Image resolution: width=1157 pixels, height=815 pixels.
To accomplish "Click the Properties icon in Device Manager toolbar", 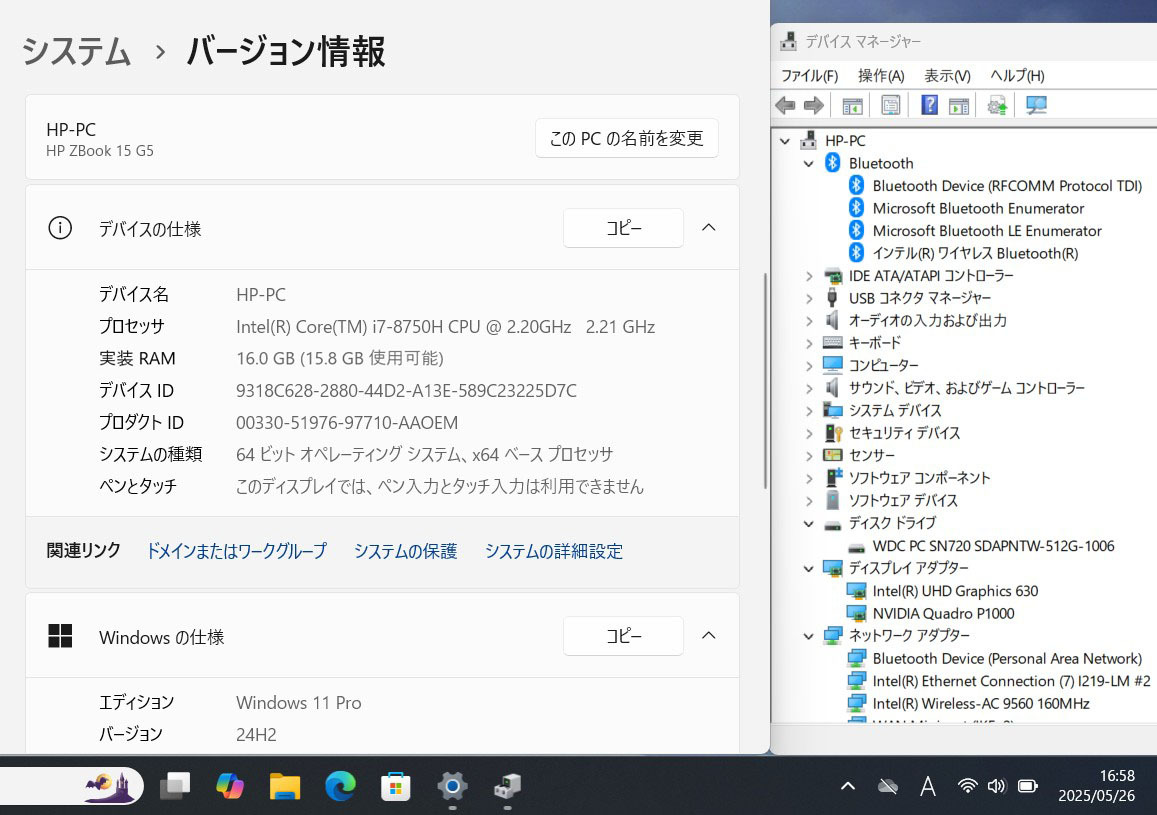I will click(891, 105).
